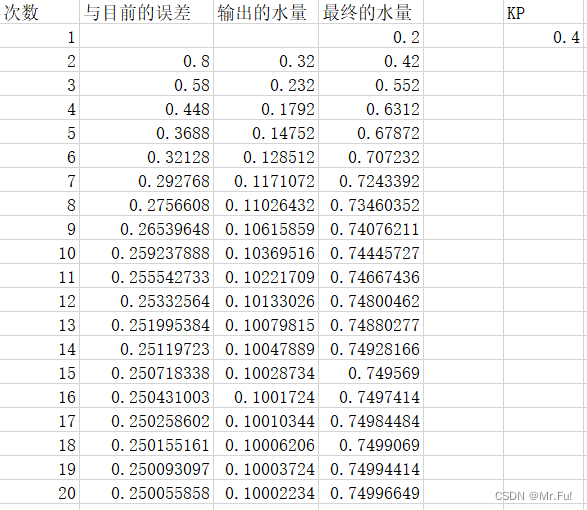
Task: Select the 输出的水量 header cell
Action: [266, 12]
